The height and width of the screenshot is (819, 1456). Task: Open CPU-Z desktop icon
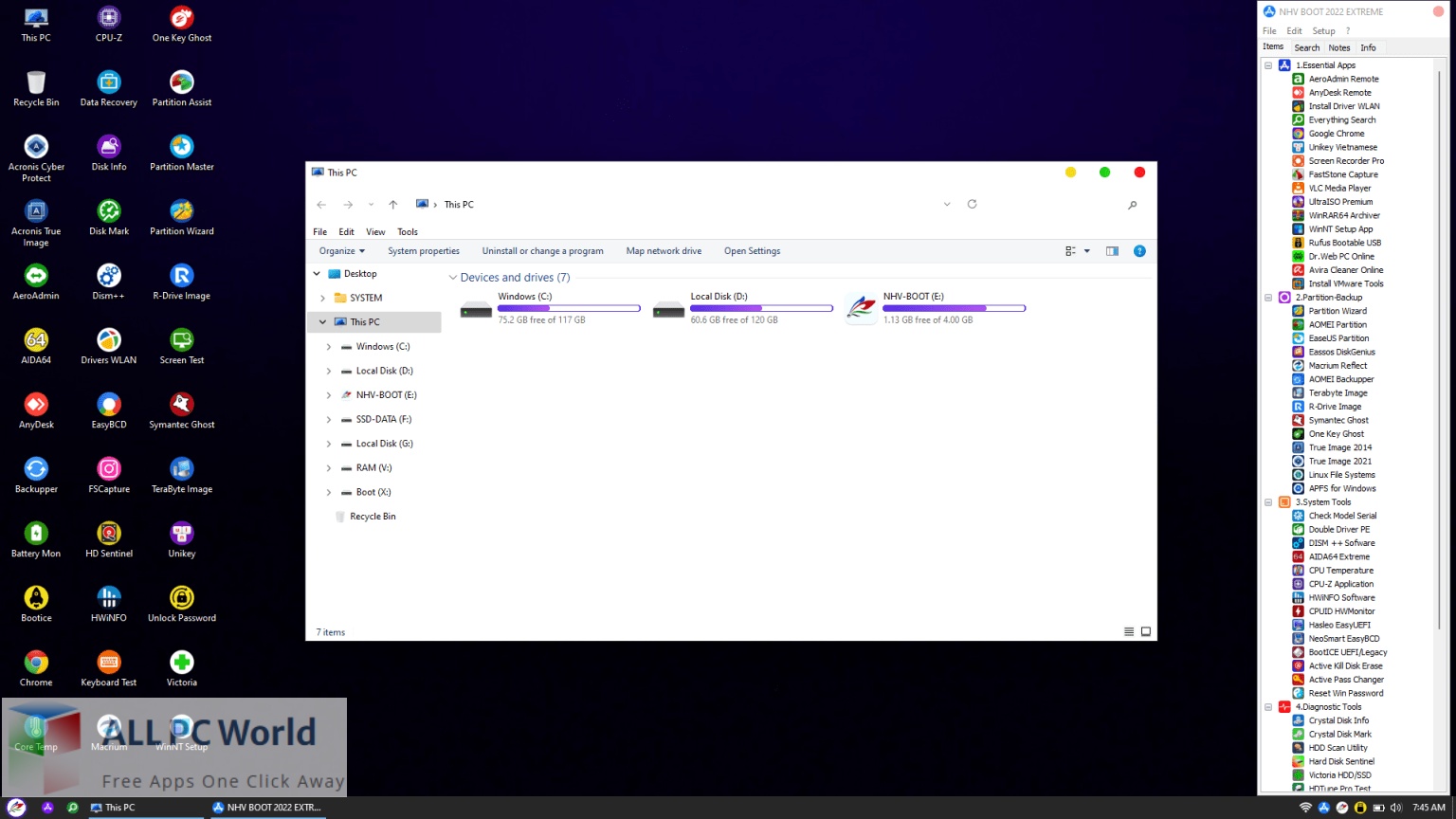point(109,25)
